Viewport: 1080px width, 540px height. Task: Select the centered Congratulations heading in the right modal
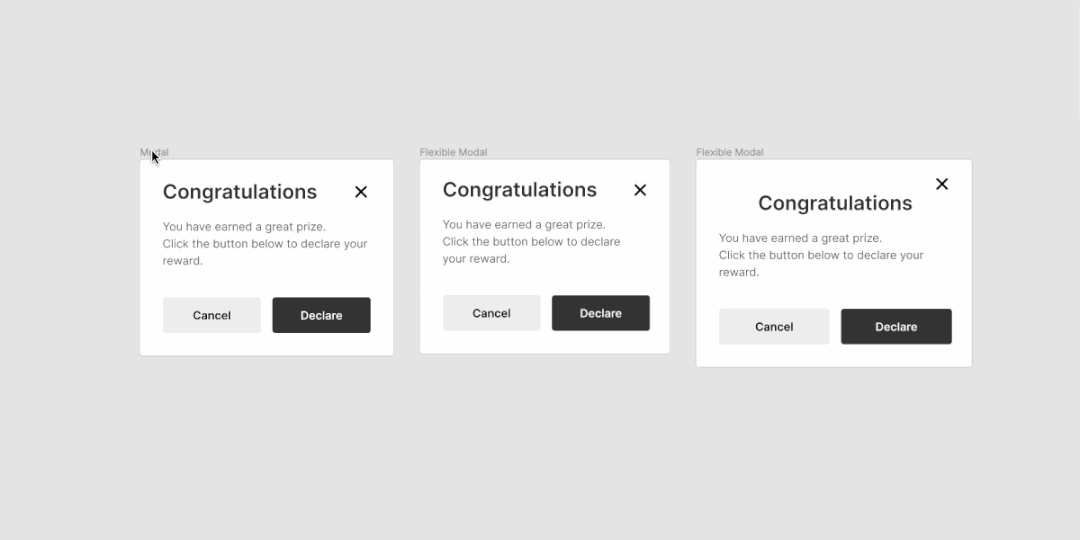click(835, 203)
